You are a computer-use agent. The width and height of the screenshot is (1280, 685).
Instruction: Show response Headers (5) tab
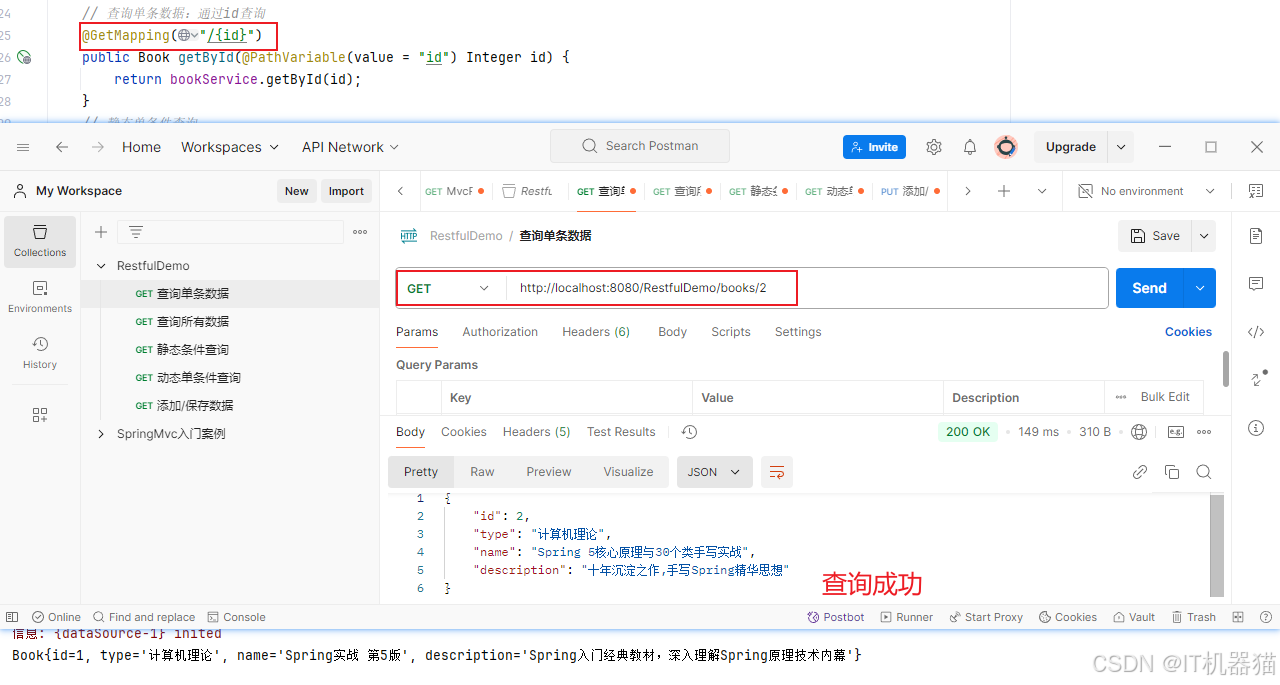tap(536, 432)
